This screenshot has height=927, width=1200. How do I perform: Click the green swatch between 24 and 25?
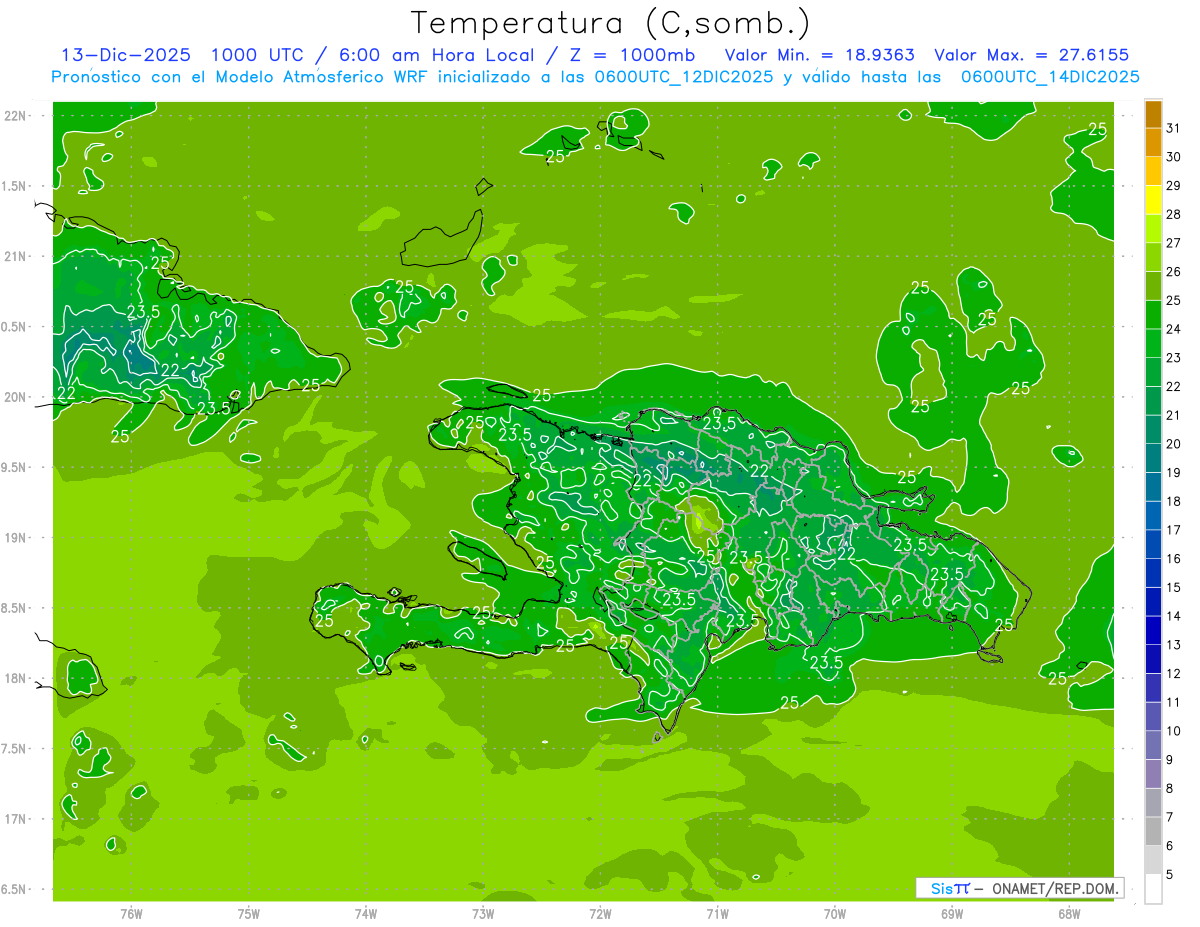click(x=1153, y=315)
